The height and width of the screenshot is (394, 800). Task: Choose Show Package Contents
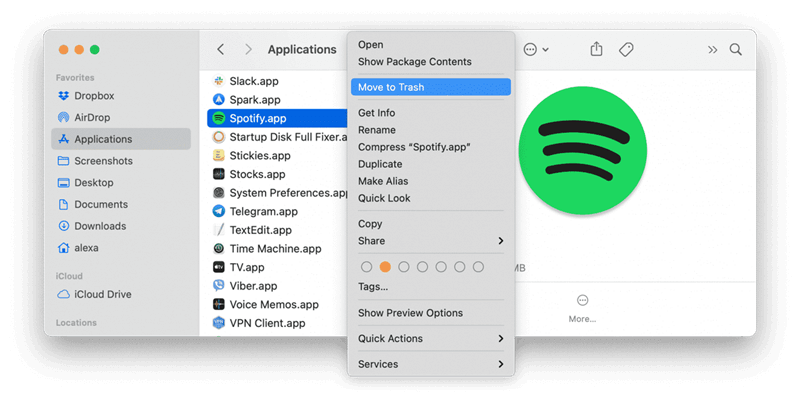coord(431,62)
